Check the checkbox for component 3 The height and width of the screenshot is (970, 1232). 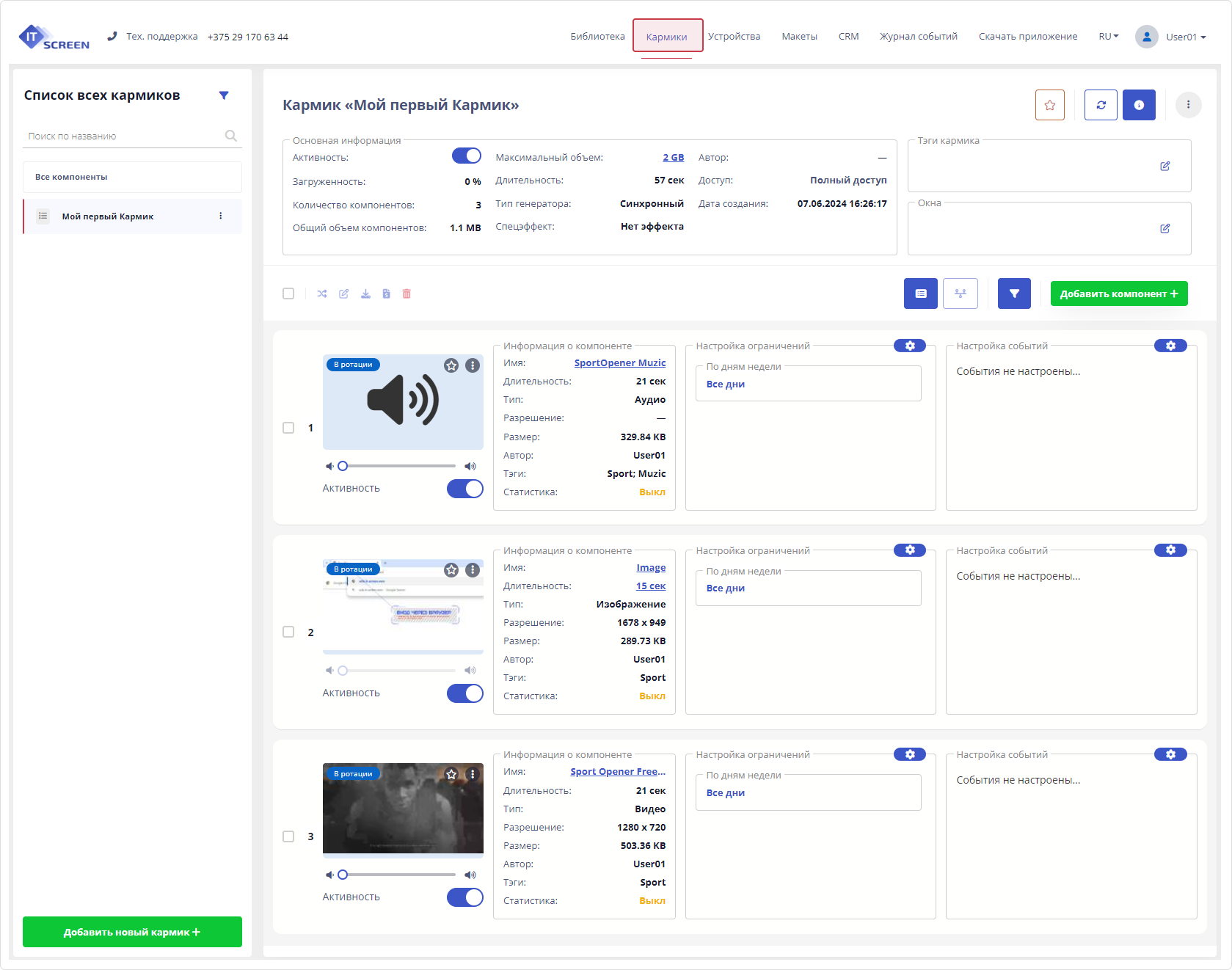pos(288,836)
